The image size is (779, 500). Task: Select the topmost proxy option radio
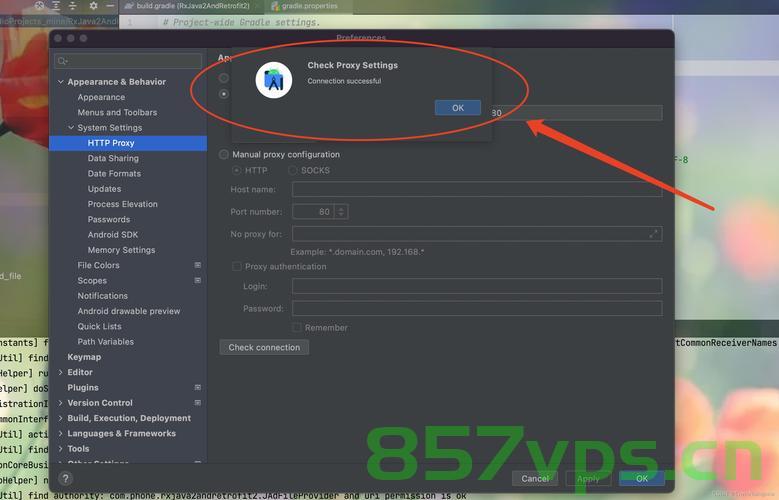224,78
